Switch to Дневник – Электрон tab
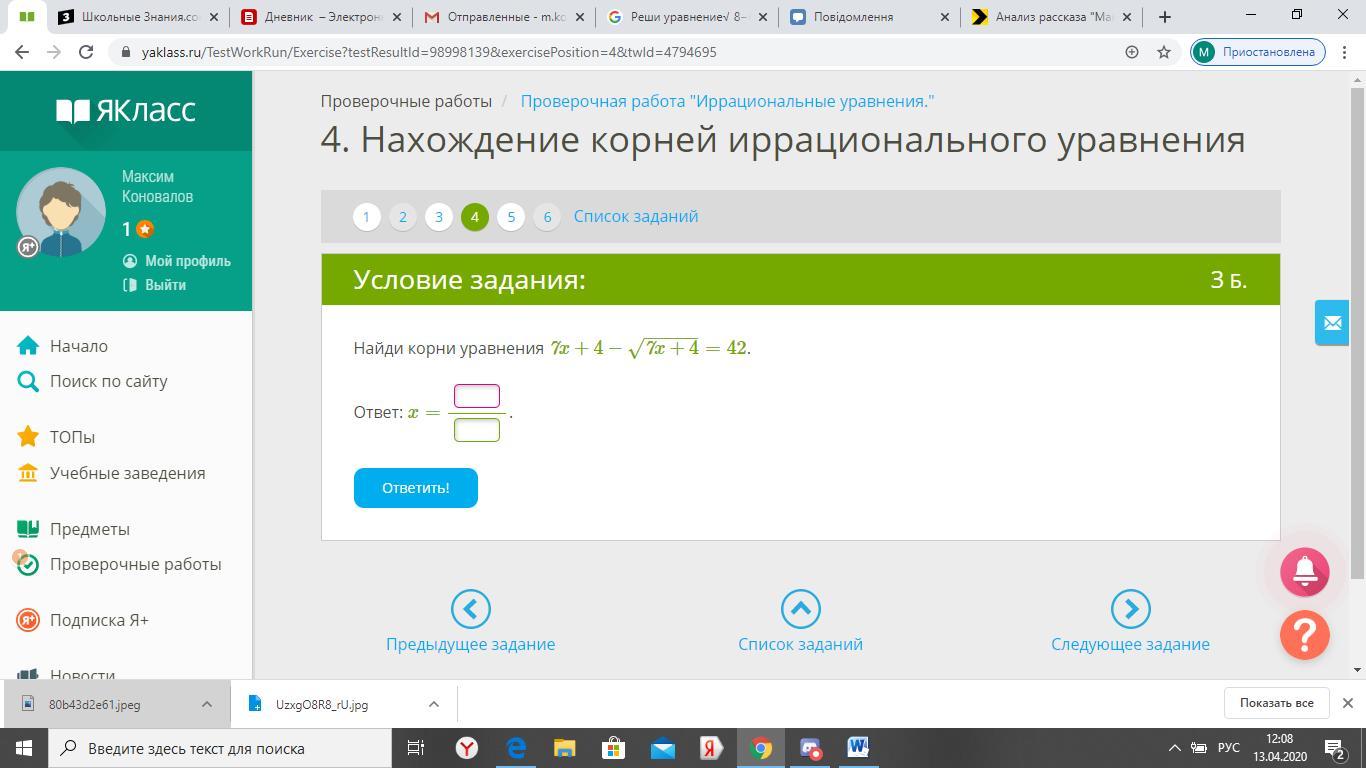The width and height of the screenshot is (1366, 768). coord(322,17)
